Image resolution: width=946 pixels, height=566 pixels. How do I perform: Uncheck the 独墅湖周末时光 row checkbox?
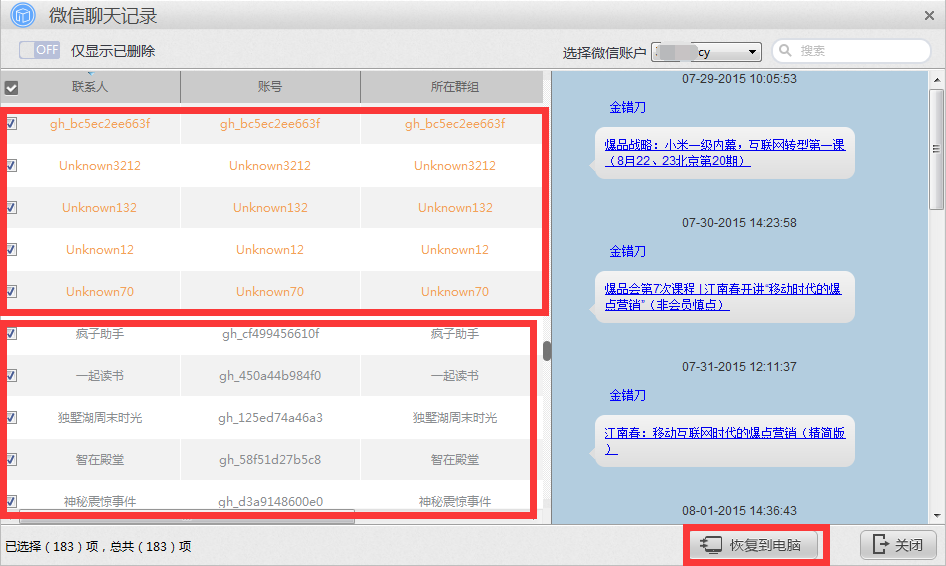point(11,418)
